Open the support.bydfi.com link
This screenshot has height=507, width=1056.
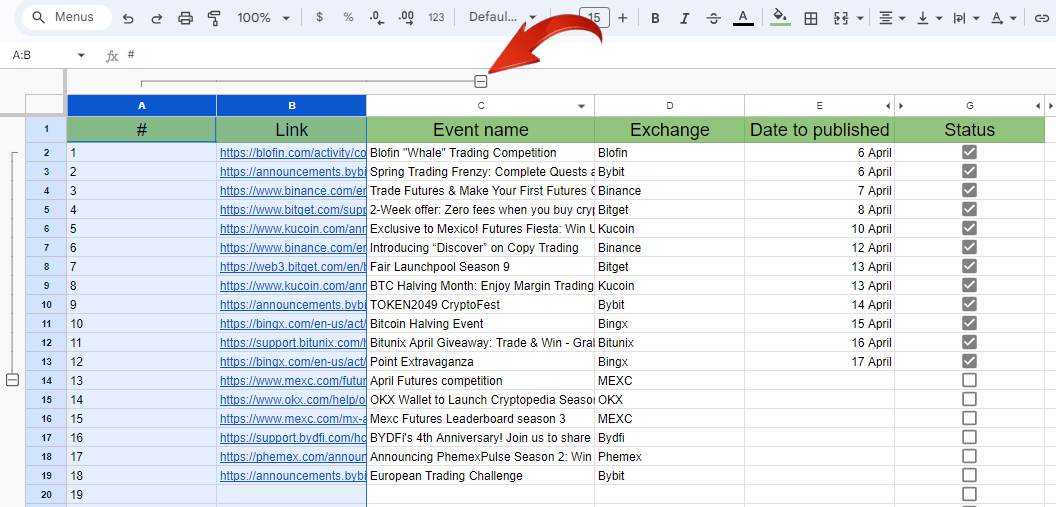tap(293, 438)
